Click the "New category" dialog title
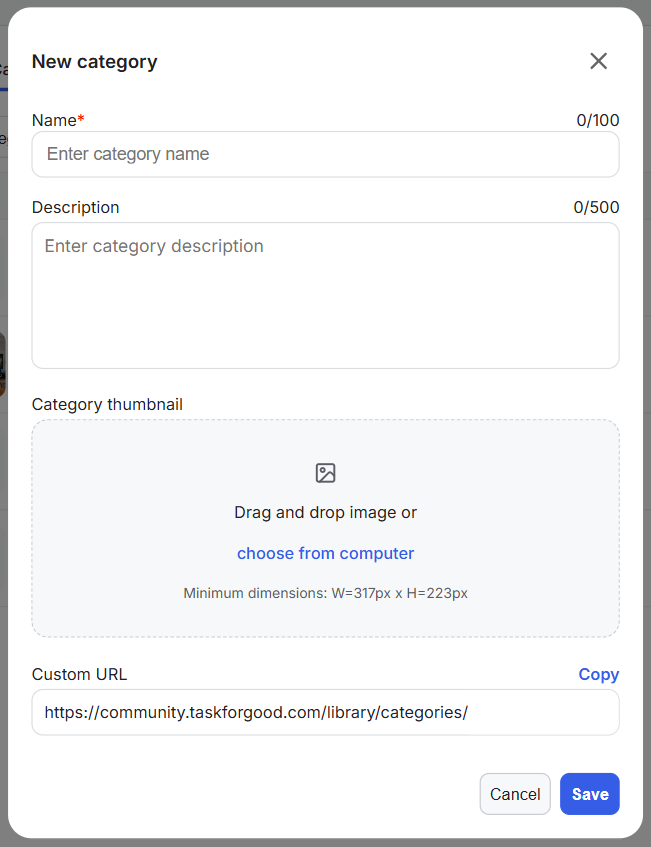This screenshot has height=847, width=651. 94,61
